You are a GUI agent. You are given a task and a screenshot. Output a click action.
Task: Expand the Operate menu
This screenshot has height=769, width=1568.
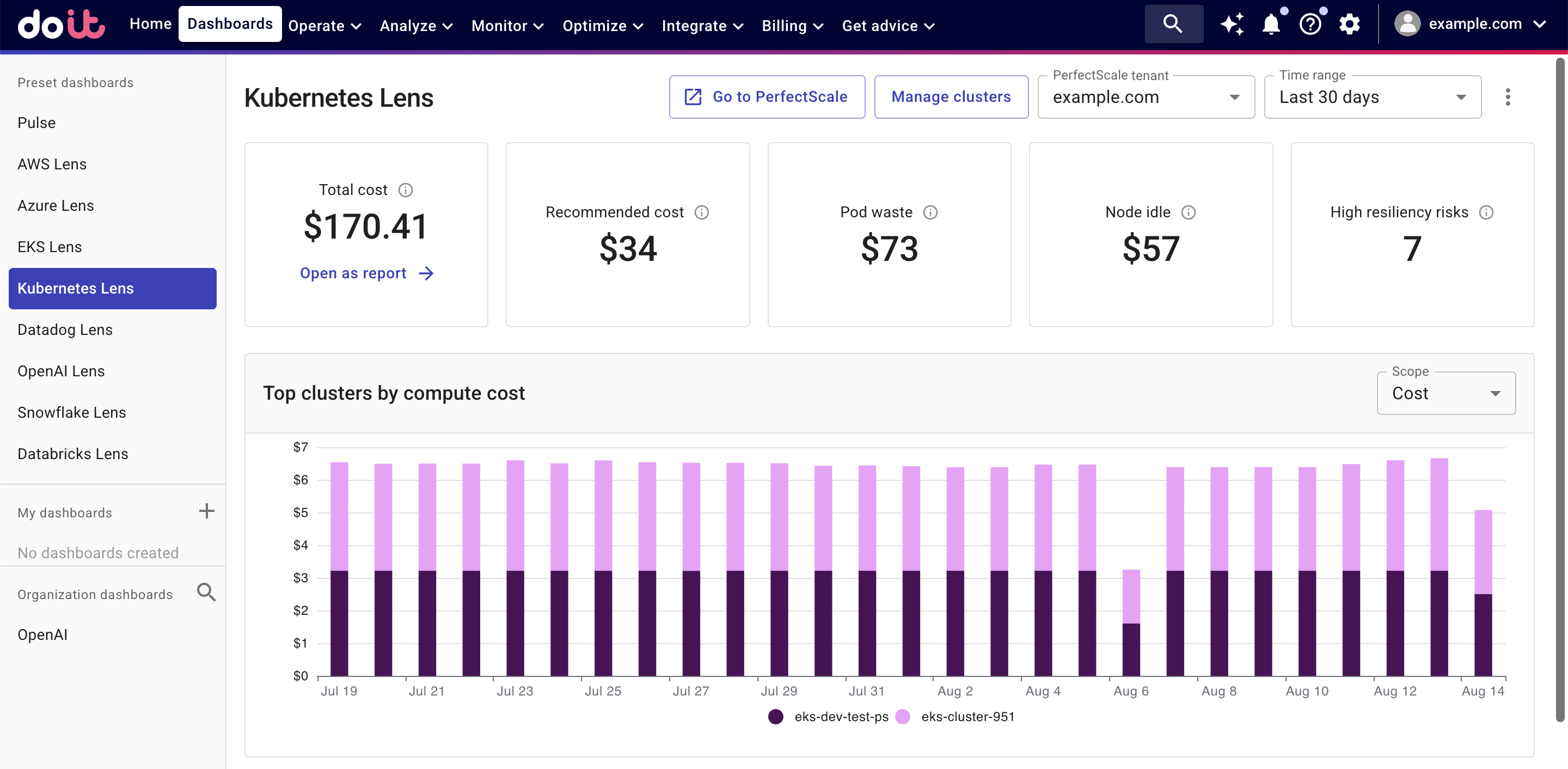325,26
